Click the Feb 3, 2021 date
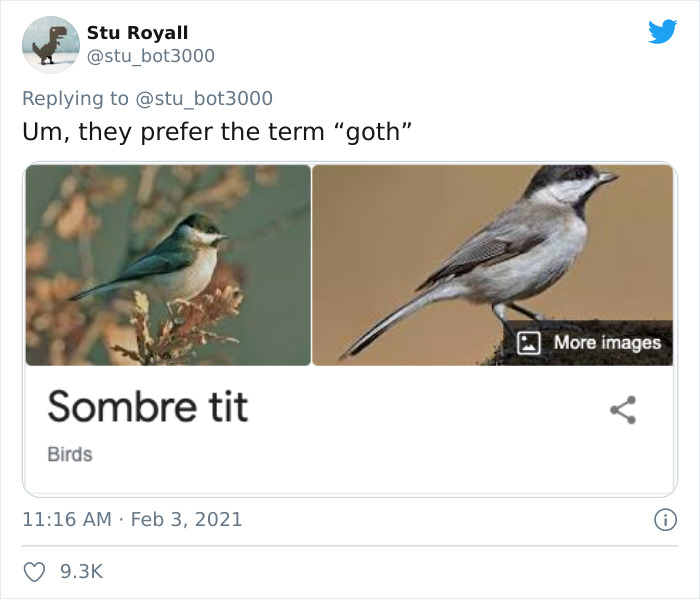This screenshot has width=700, height=599. point(186,520)
